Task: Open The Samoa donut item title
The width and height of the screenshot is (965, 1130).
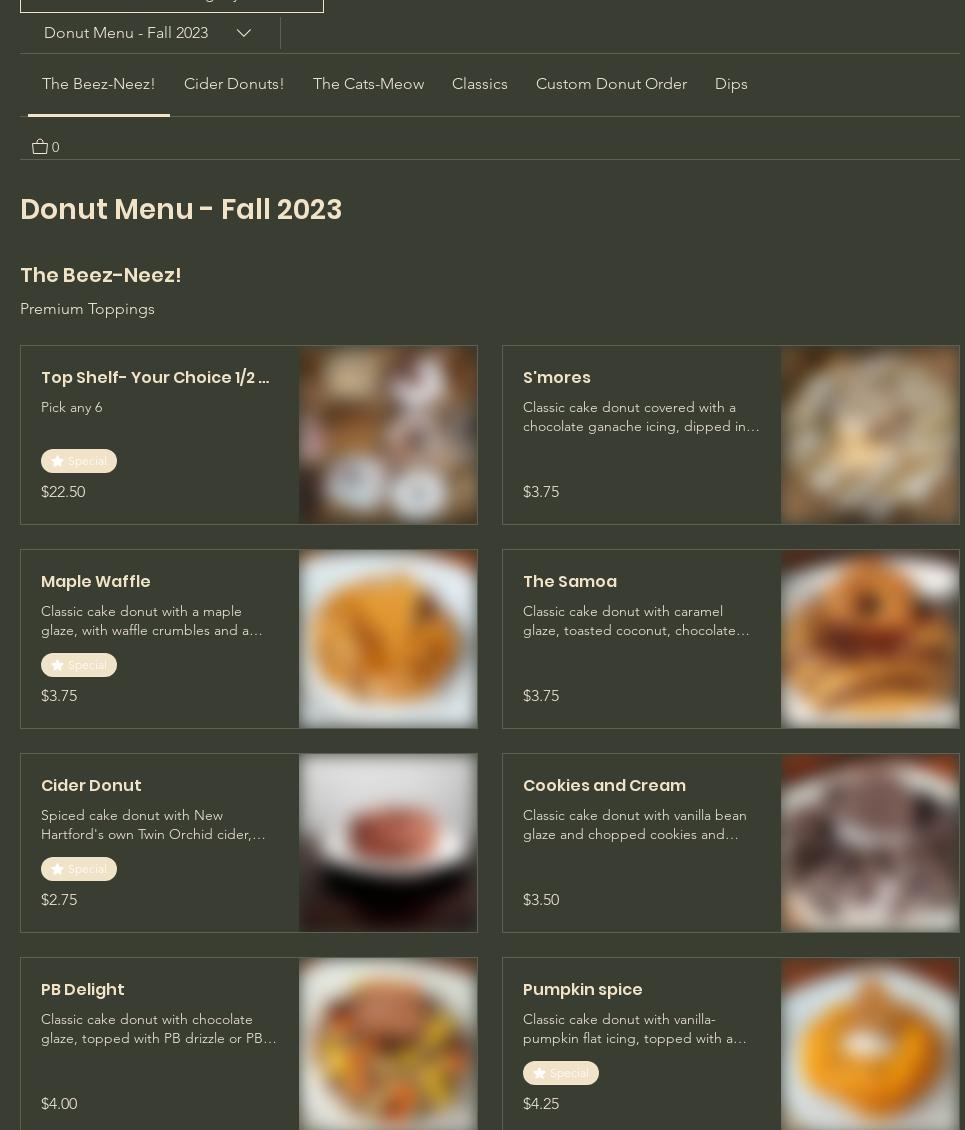Action: tap(570, 582)
